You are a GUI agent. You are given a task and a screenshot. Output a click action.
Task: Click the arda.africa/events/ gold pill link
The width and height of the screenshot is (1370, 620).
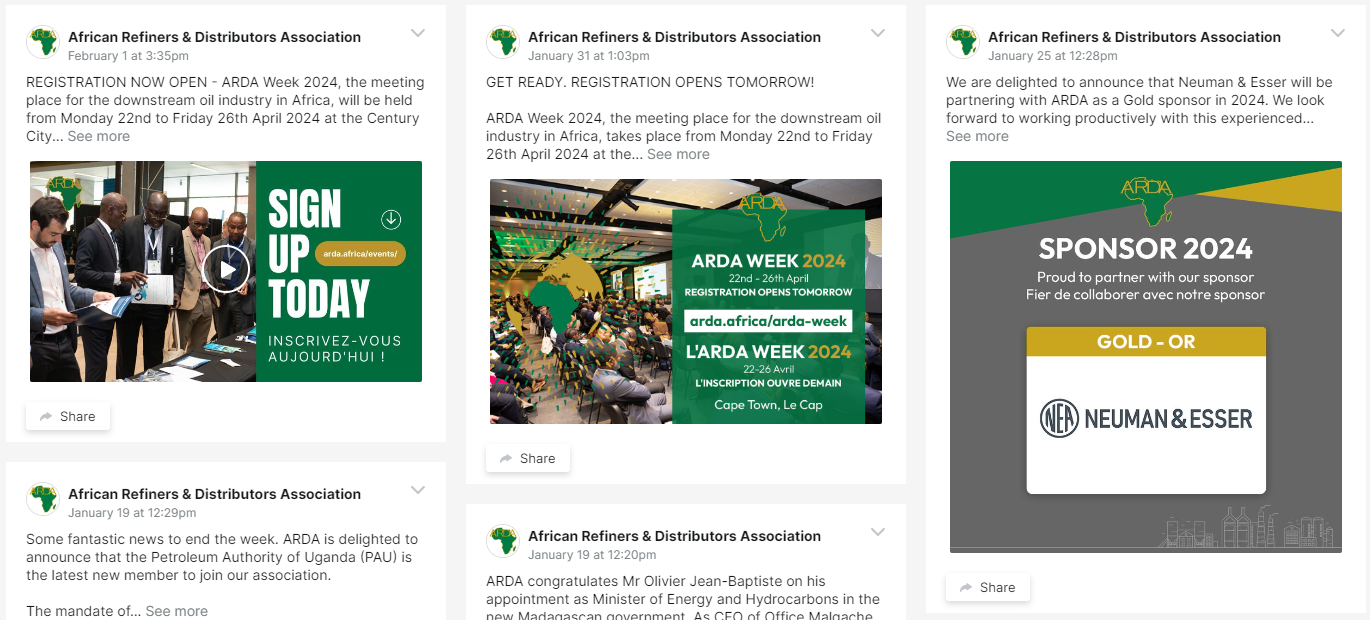[x=360, y=254]
